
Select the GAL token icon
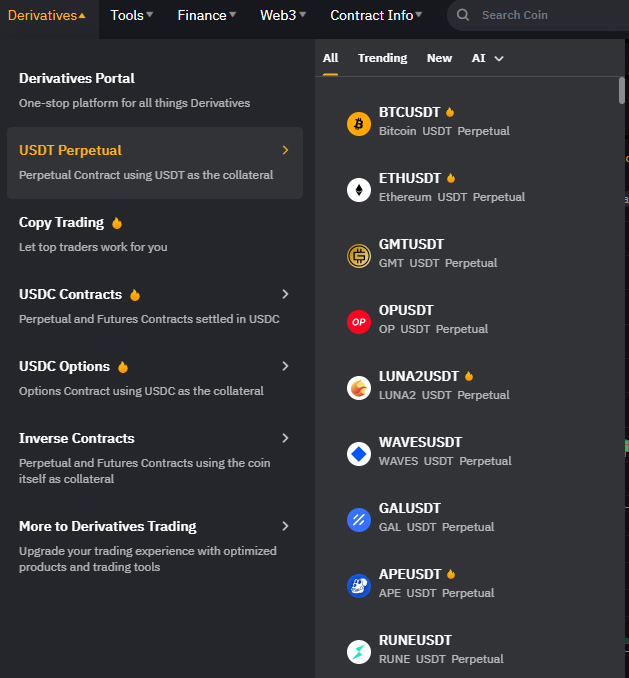[359, 520]
